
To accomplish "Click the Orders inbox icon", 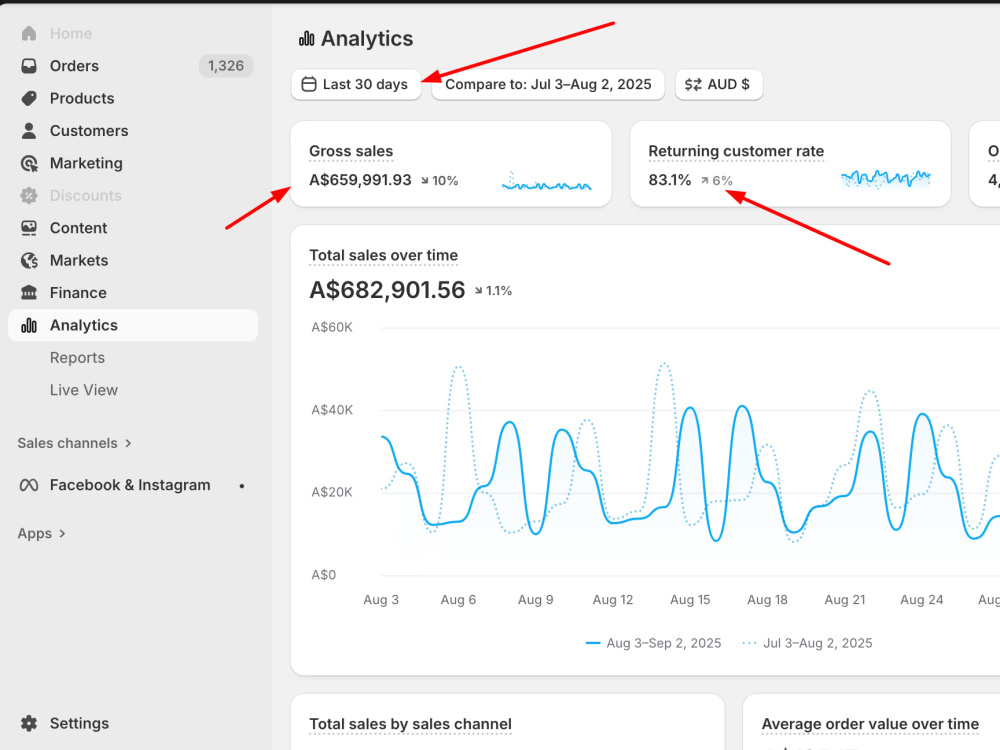I will 29,66.
